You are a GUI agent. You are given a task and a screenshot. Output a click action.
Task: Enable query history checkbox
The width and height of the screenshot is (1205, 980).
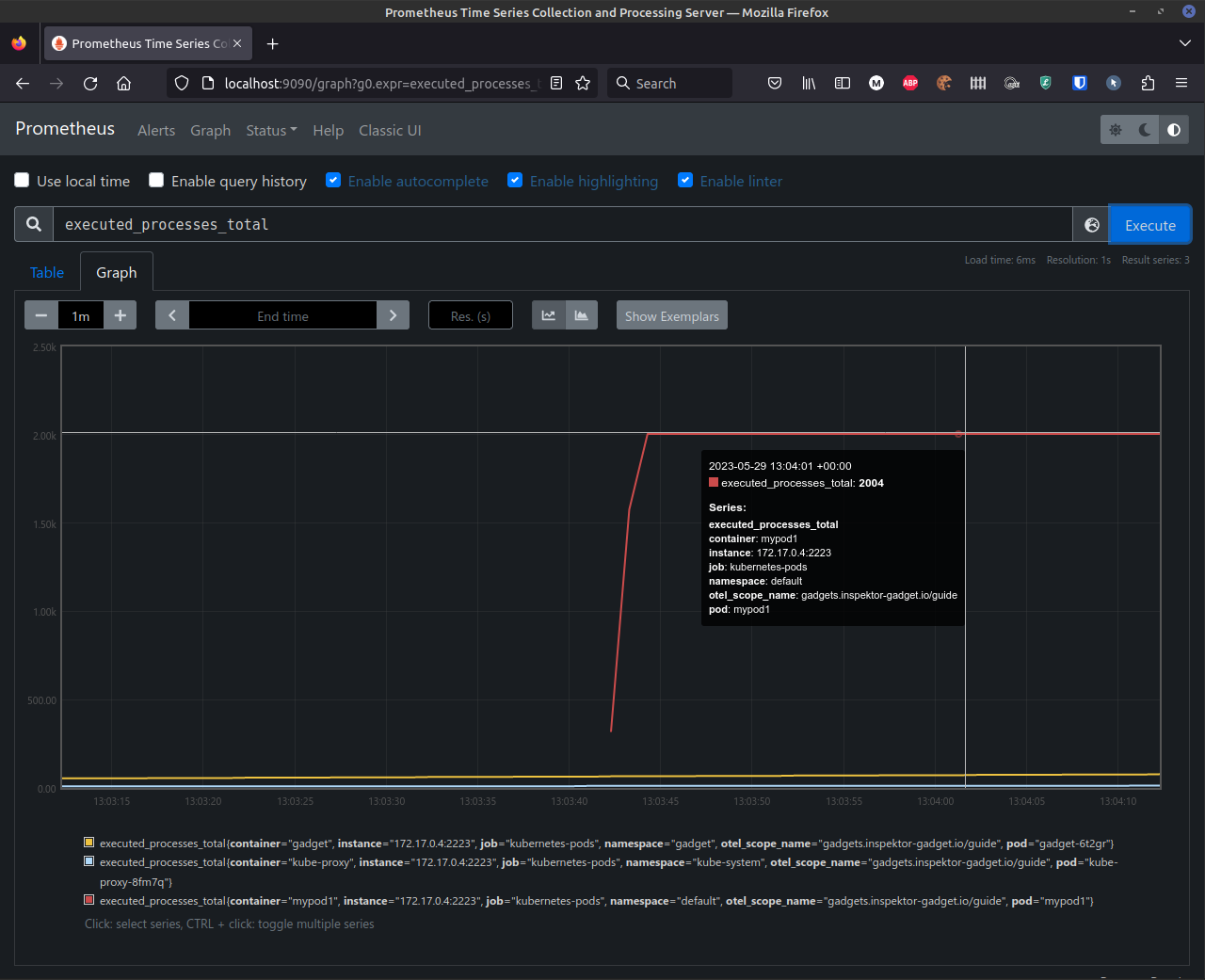coord(156,181)
